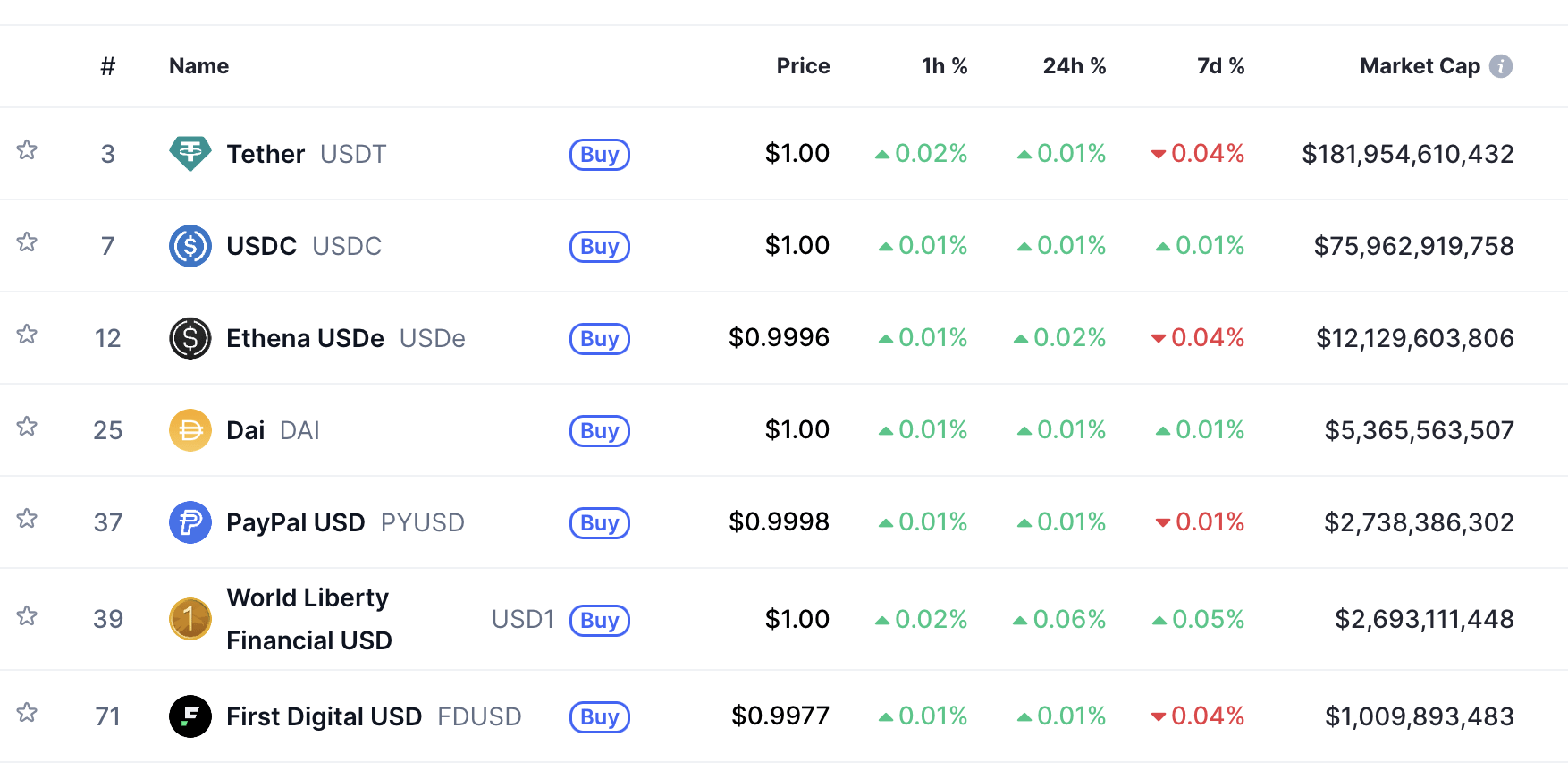Sort table by Price column header
Screen dimensions: 1568x771
tap(802, 66)
